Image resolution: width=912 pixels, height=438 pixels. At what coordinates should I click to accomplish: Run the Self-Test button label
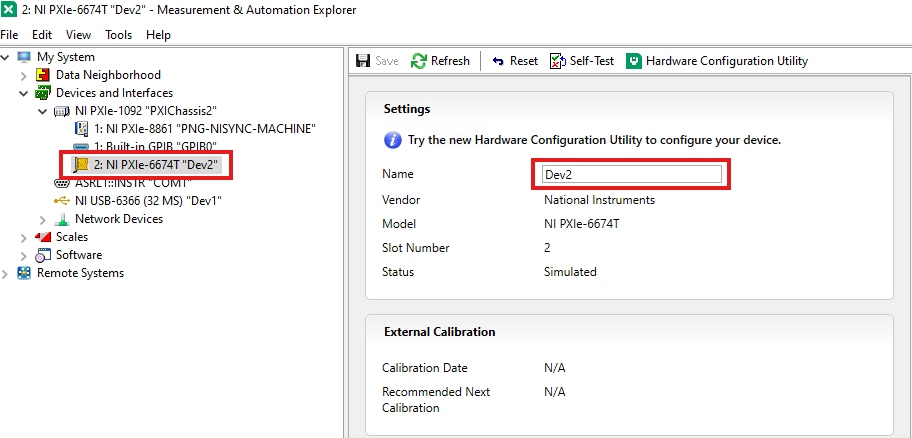(592, 61)
